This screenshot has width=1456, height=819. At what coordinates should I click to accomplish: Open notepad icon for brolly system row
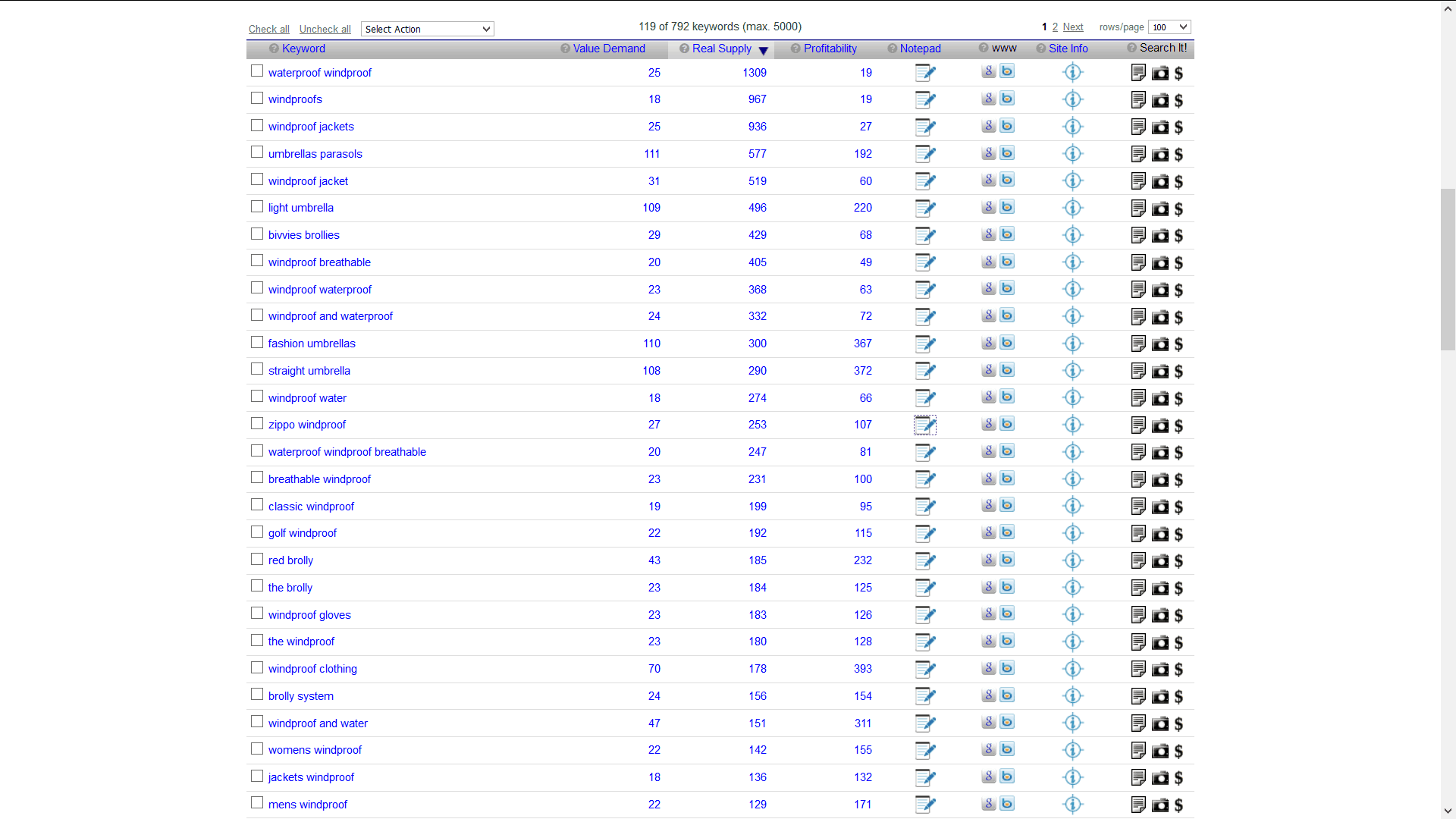click(925, 696)
